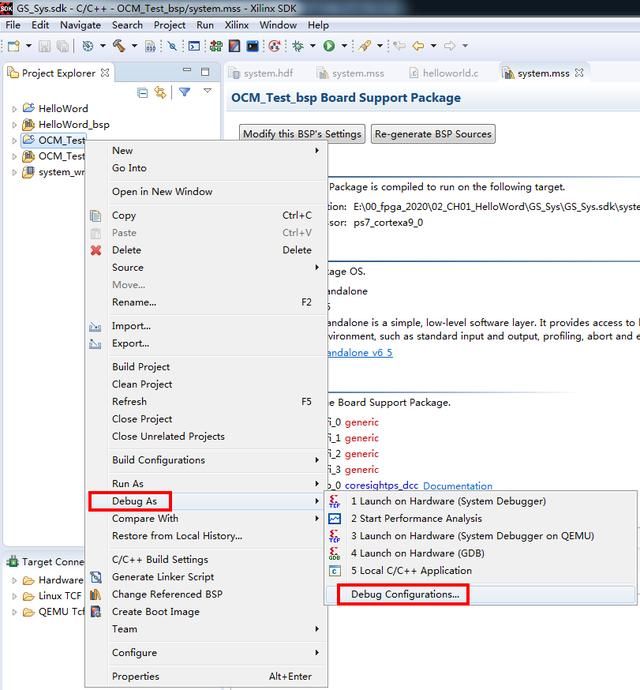The height and width of the screenshot is (690, 640).
Task: Click the Save toolbar icon
Action: (44, 46)
